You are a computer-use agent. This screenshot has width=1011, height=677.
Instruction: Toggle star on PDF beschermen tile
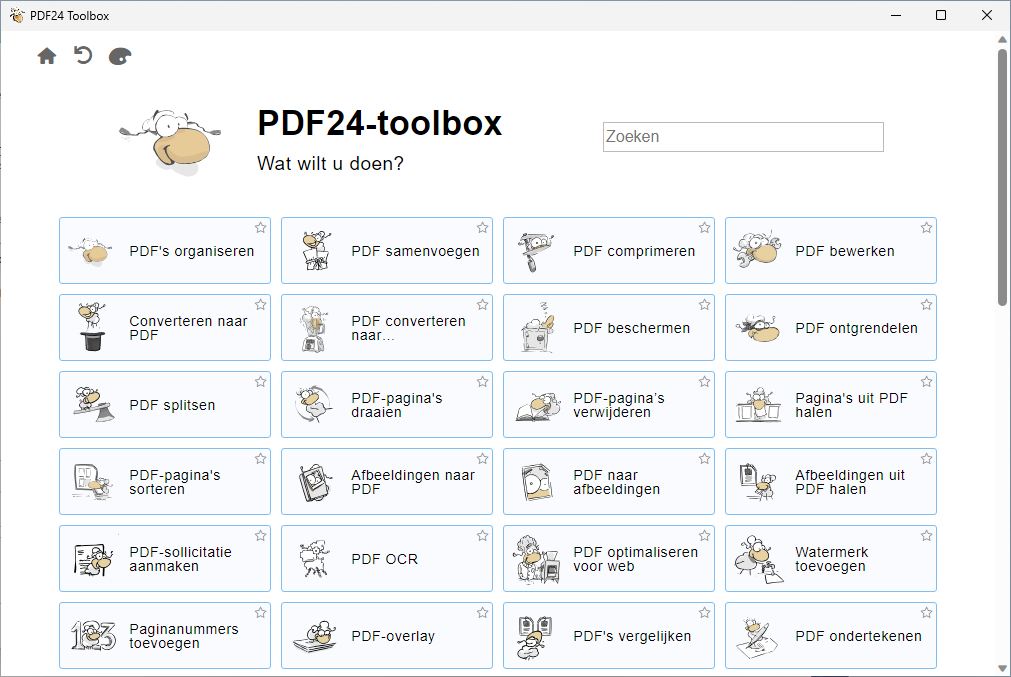(x=704, y=304)
